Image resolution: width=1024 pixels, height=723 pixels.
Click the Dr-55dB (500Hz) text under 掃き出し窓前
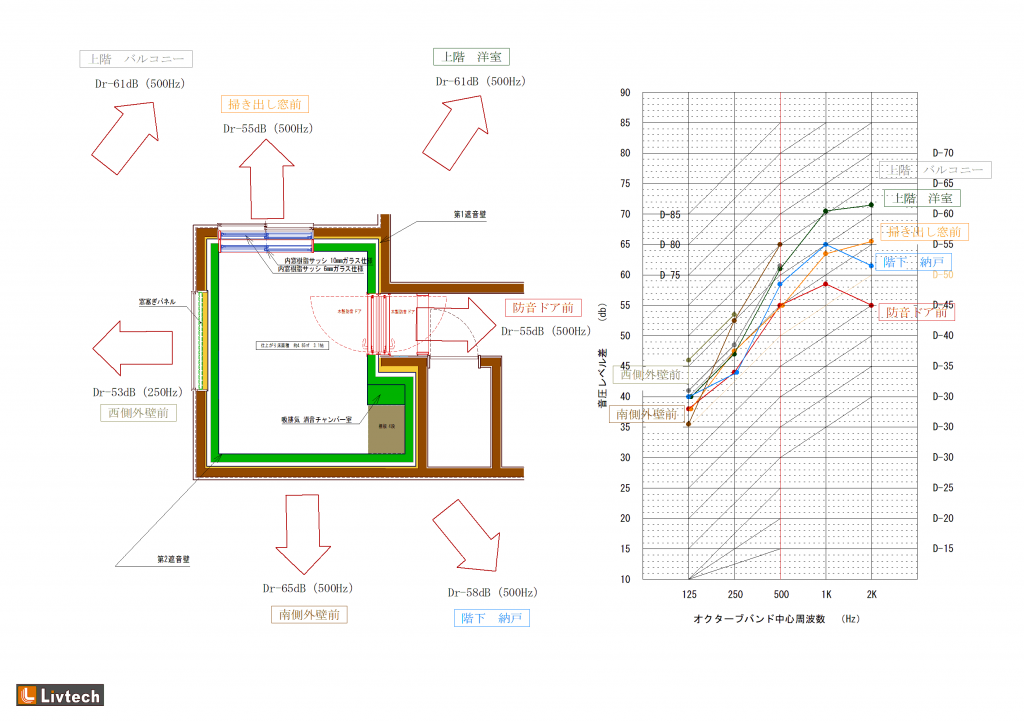coord(268,129)
